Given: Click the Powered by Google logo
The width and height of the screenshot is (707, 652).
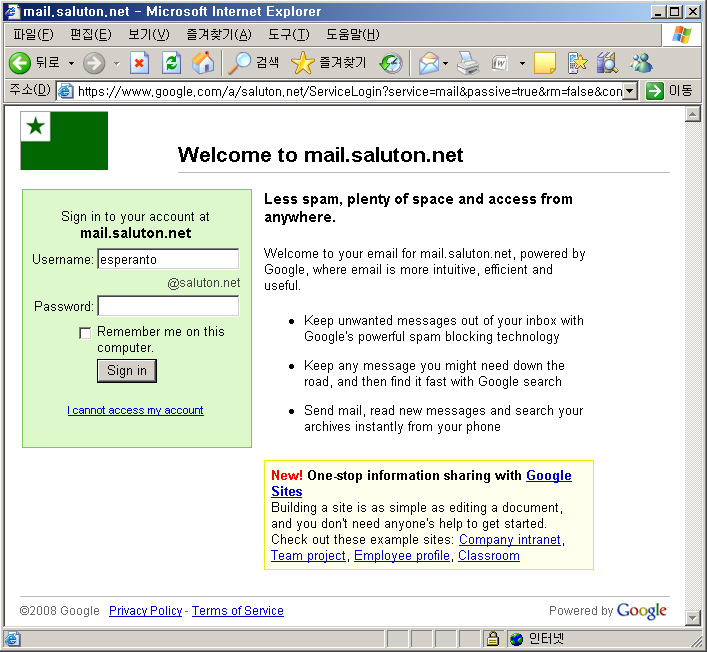Looking at the screenshot, I should tap(642, 611).
